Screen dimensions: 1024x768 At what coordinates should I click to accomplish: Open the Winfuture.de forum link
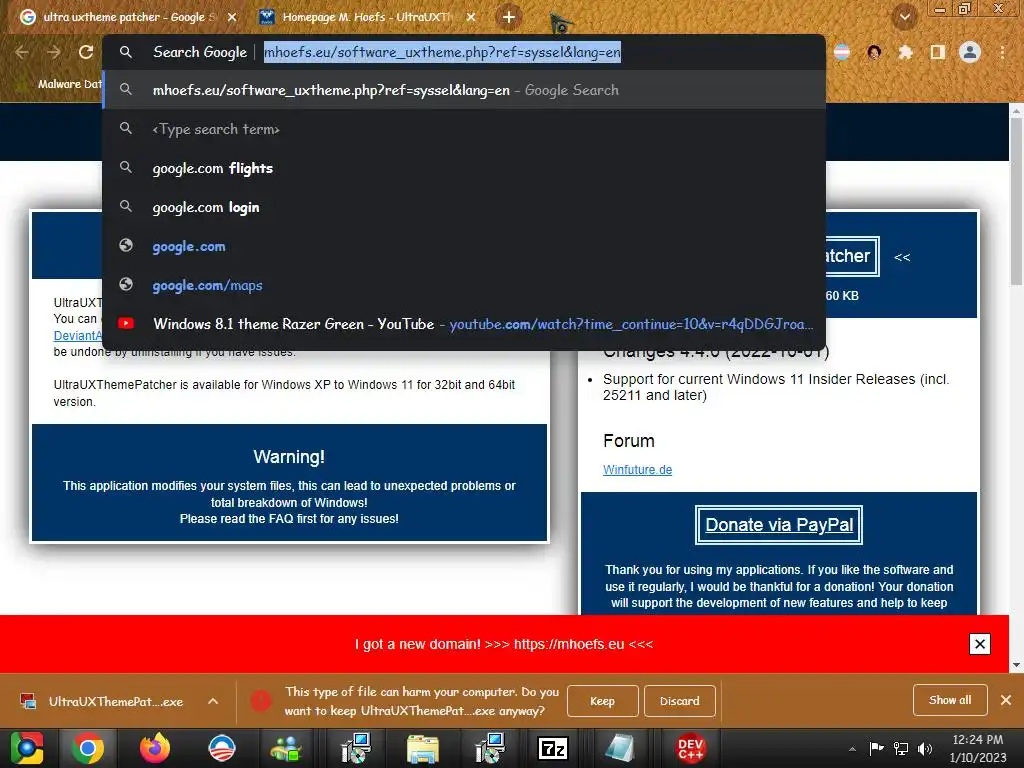click(637, 470)
